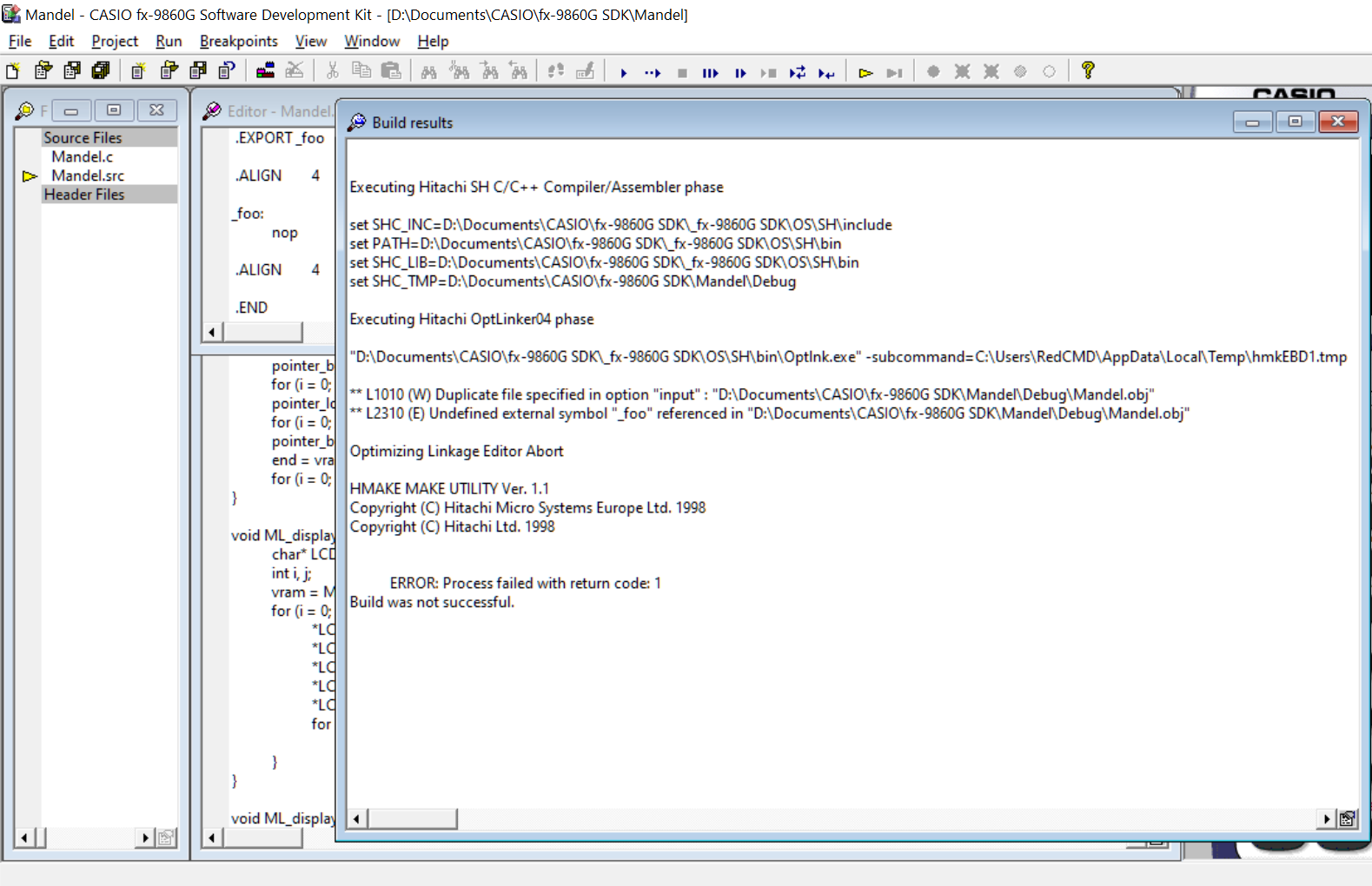Click the yellow question mark Help icon
This screenshot has width=1372, height=886.
pyautogui.click(x=1088, y=70)
